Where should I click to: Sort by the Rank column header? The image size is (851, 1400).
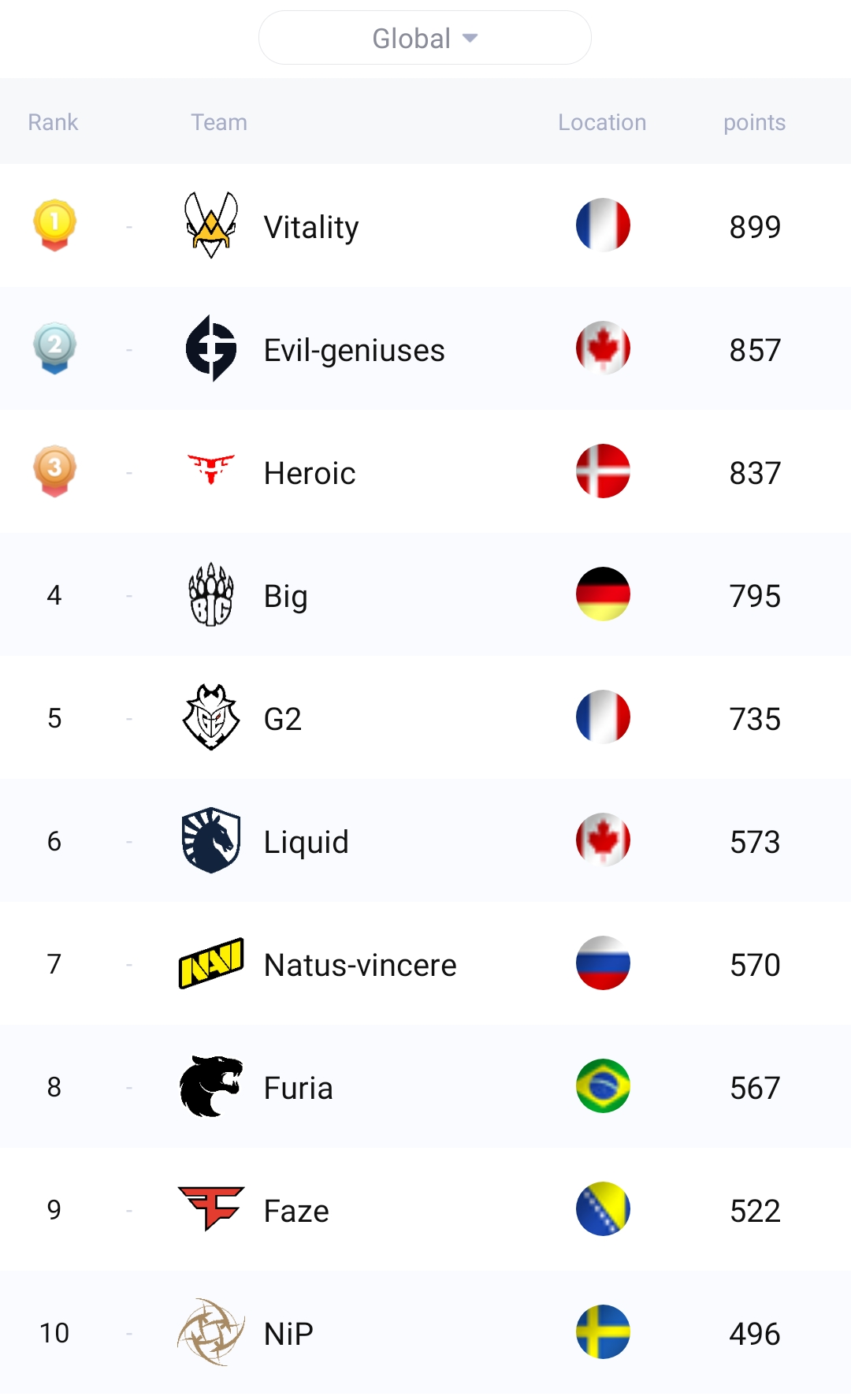53,122
